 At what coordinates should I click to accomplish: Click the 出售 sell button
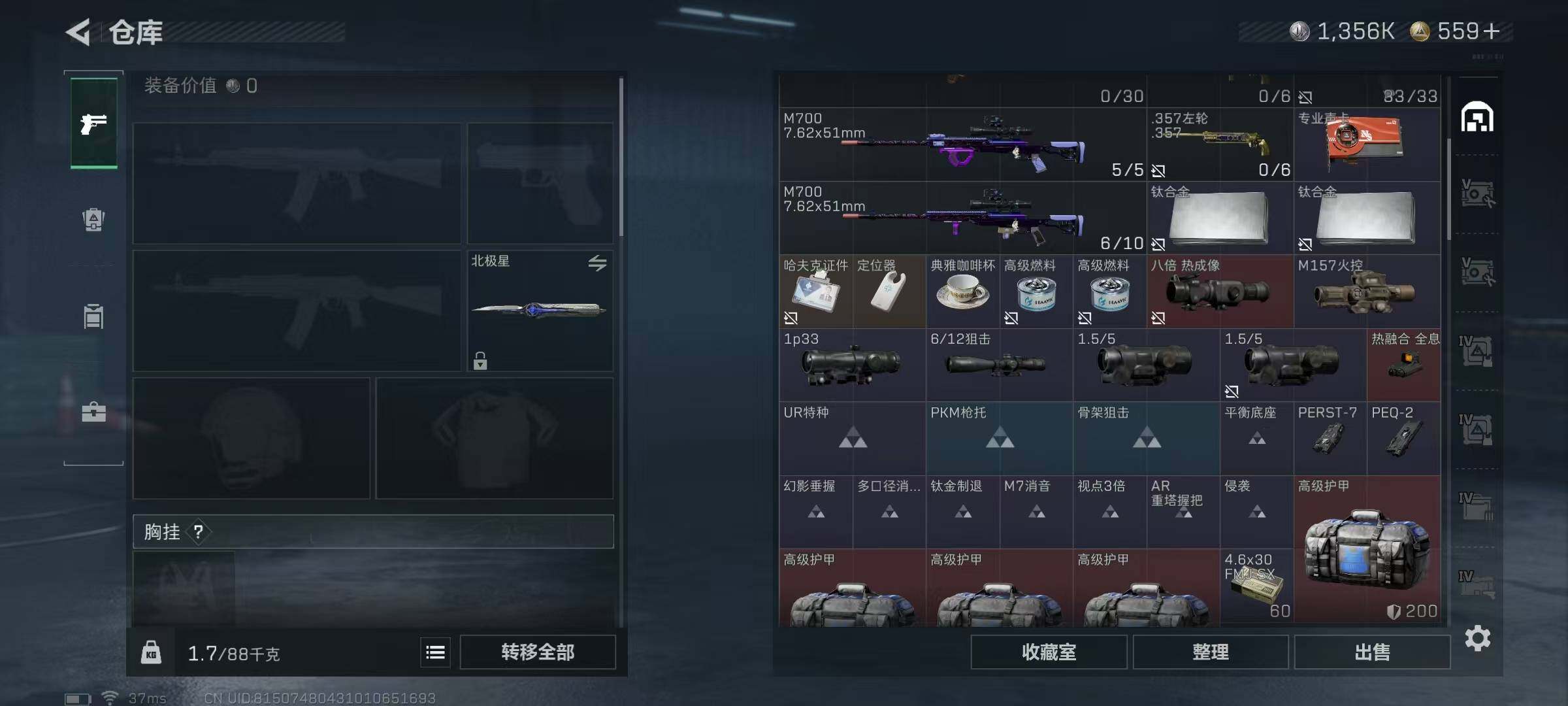point(1372,652)
